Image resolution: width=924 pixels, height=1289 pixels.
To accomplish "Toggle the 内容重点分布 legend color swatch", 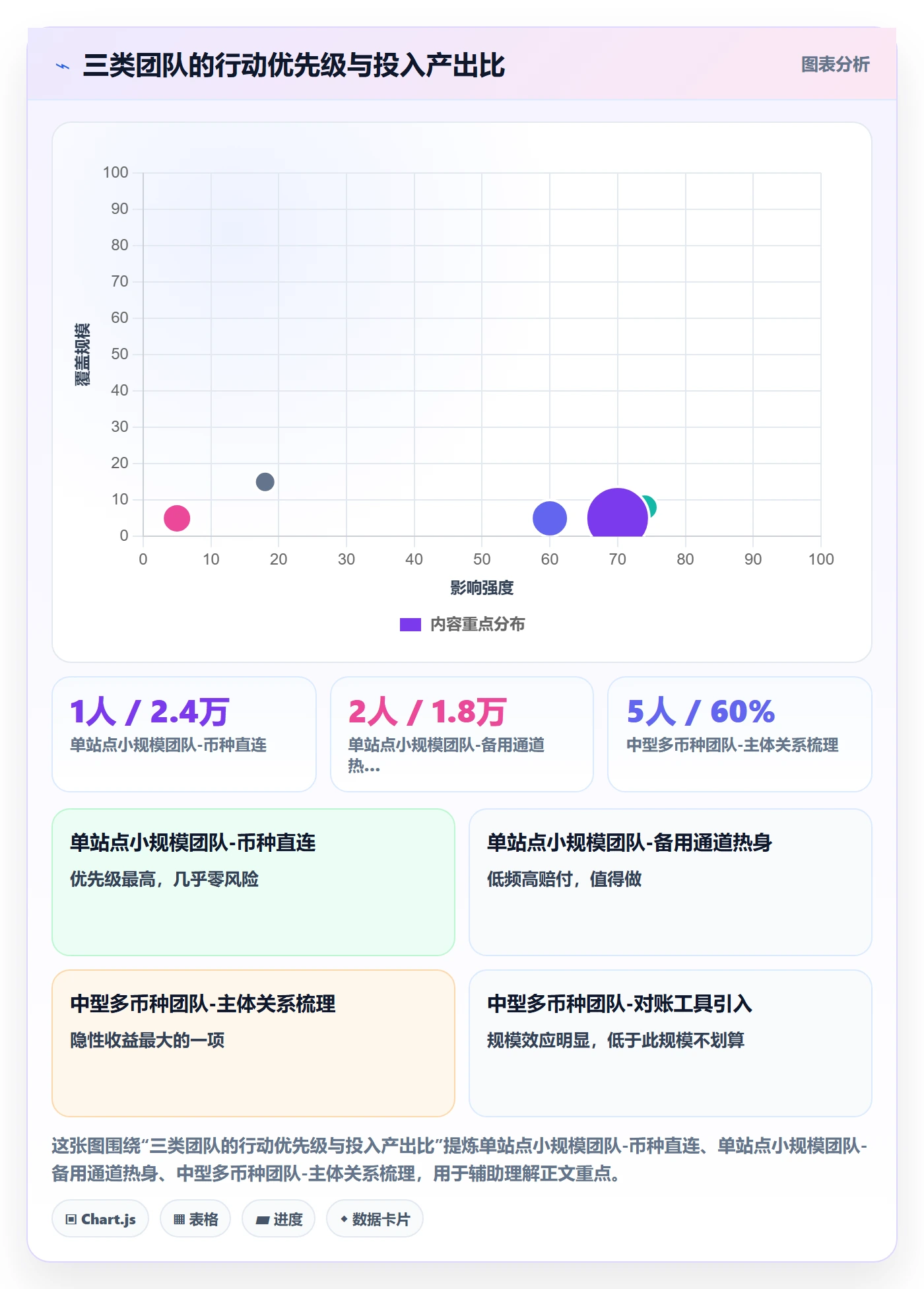I will pyautogui.click(x=410, y=625).
